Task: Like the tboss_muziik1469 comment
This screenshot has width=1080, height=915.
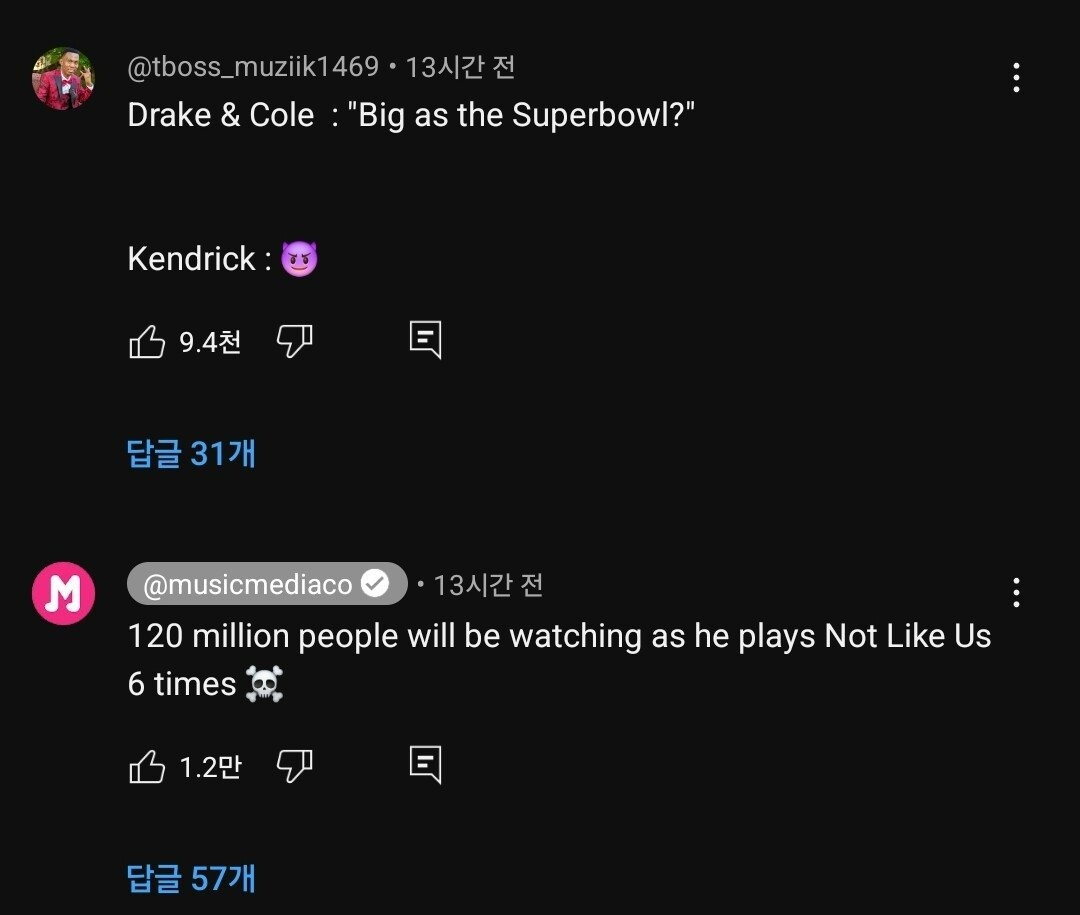Action: coord(147,342)
